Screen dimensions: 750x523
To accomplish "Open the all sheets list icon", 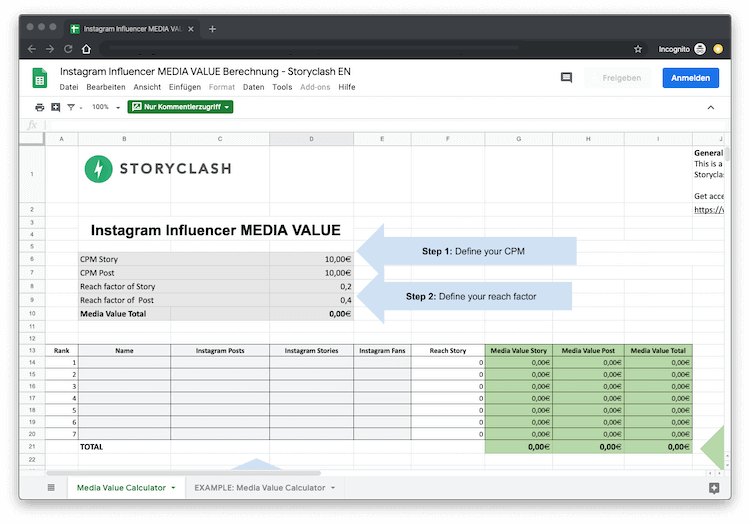I will pyautogui.click(x=51, y=488).
